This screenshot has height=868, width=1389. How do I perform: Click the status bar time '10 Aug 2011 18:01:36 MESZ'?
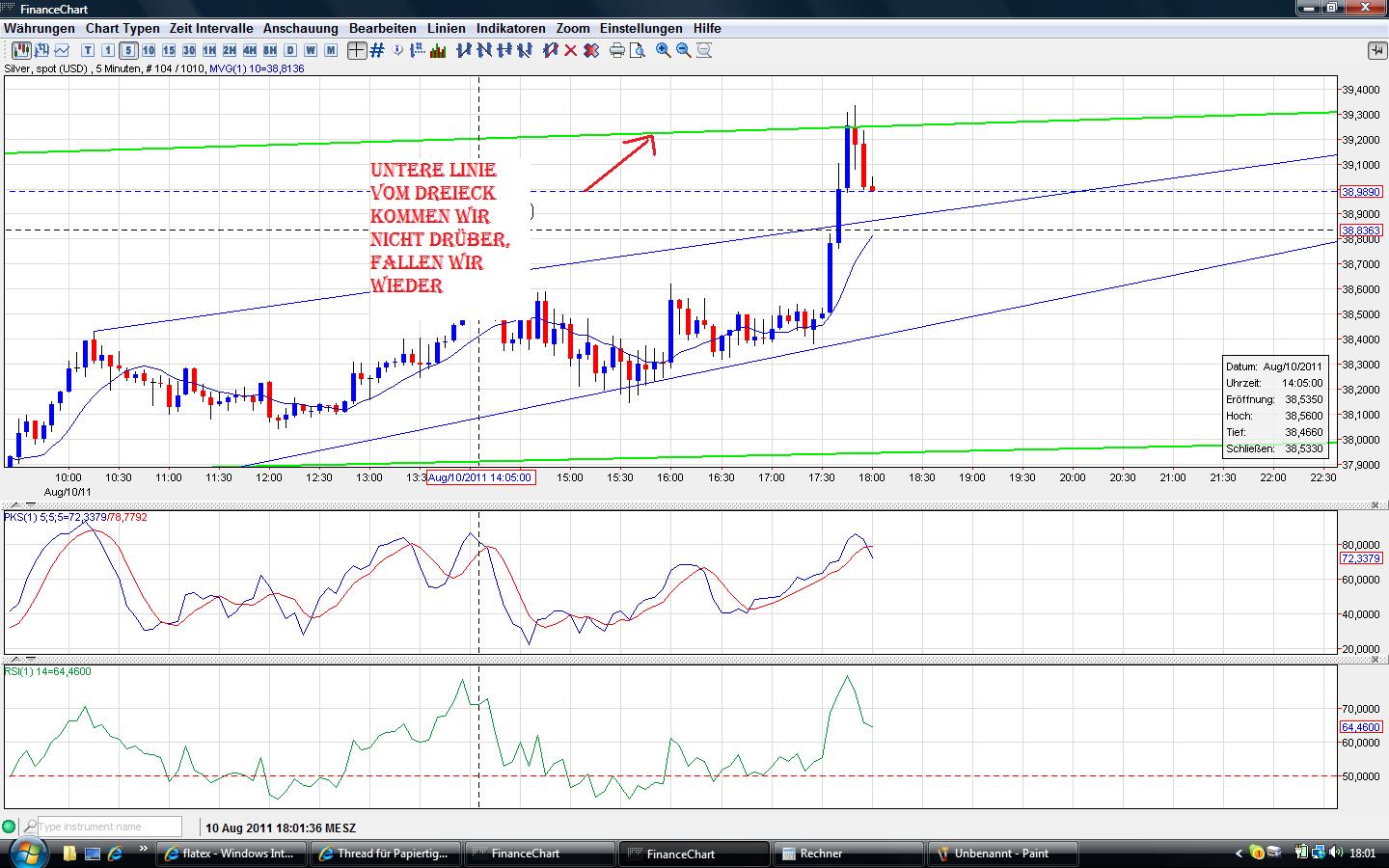[281, 827]
